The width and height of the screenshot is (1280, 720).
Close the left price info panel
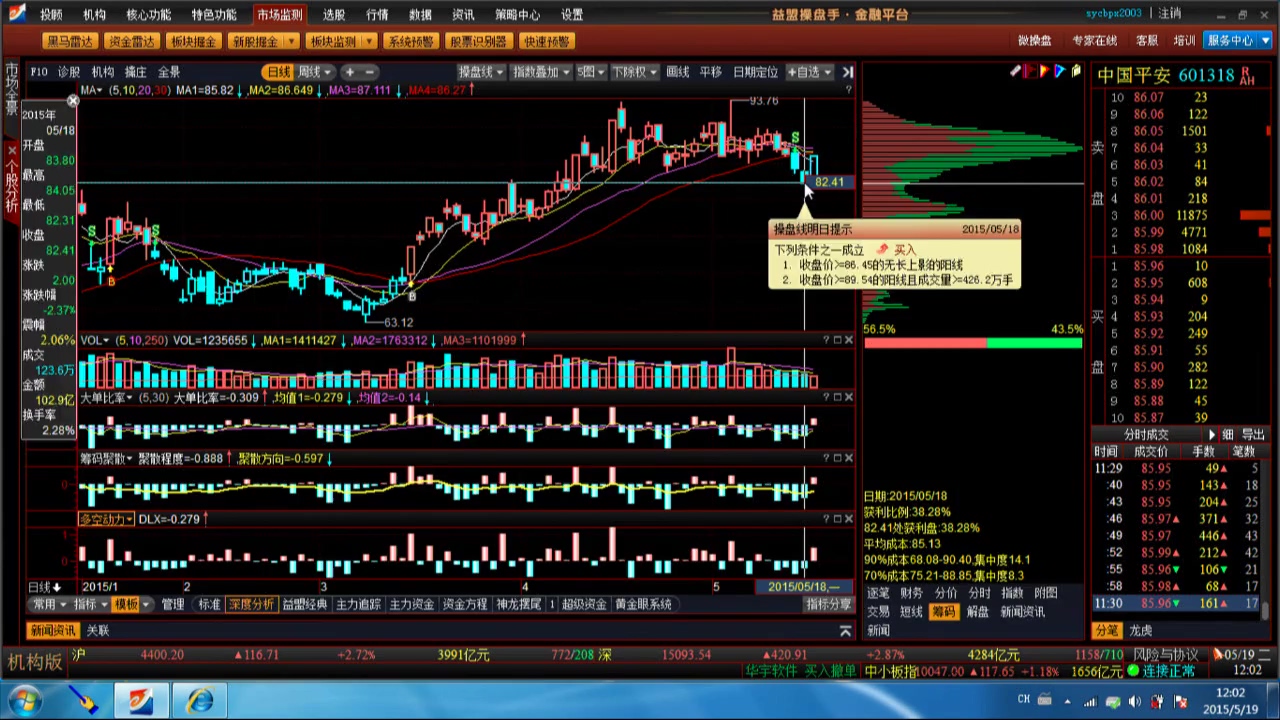pyautogui.click(x=72, y=101)
